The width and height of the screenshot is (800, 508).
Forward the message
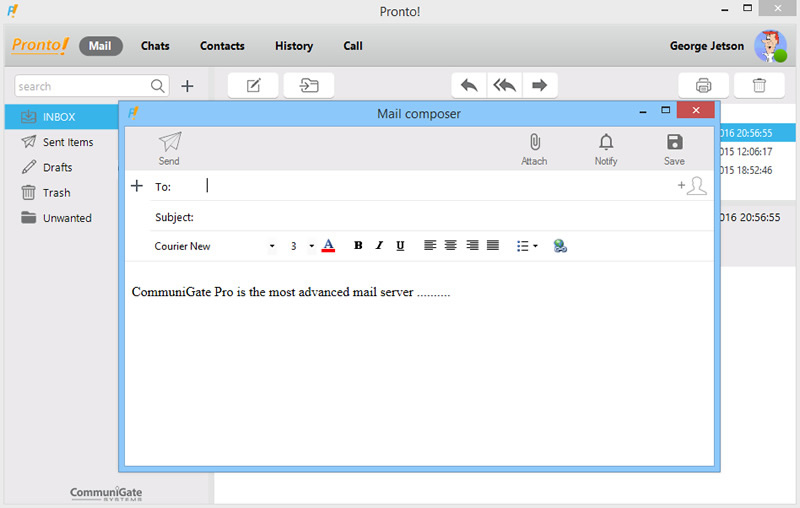(x=540, y=85)
